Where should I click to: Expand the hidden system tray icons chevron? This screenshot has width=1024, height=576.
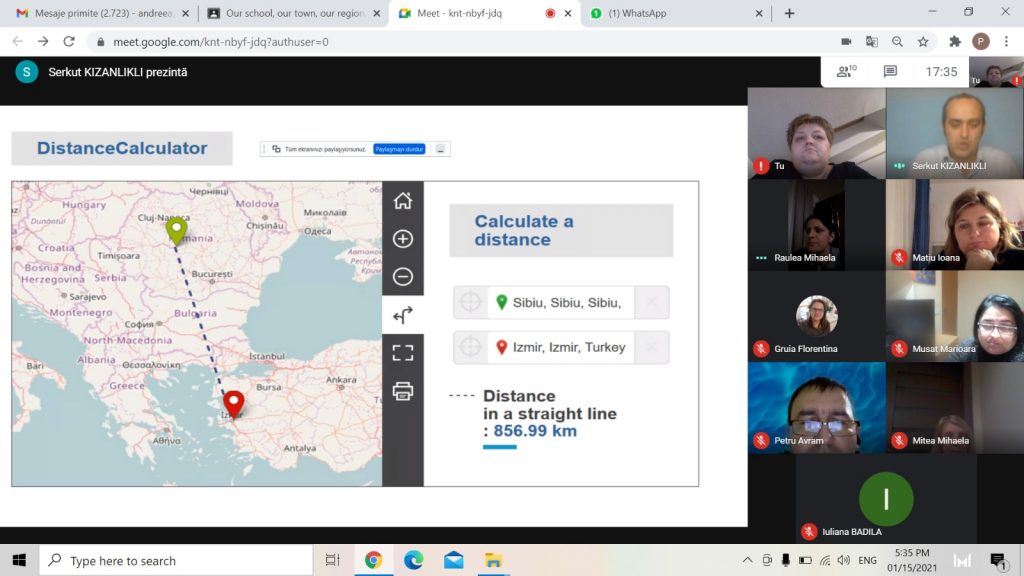(x=747, y=560)
